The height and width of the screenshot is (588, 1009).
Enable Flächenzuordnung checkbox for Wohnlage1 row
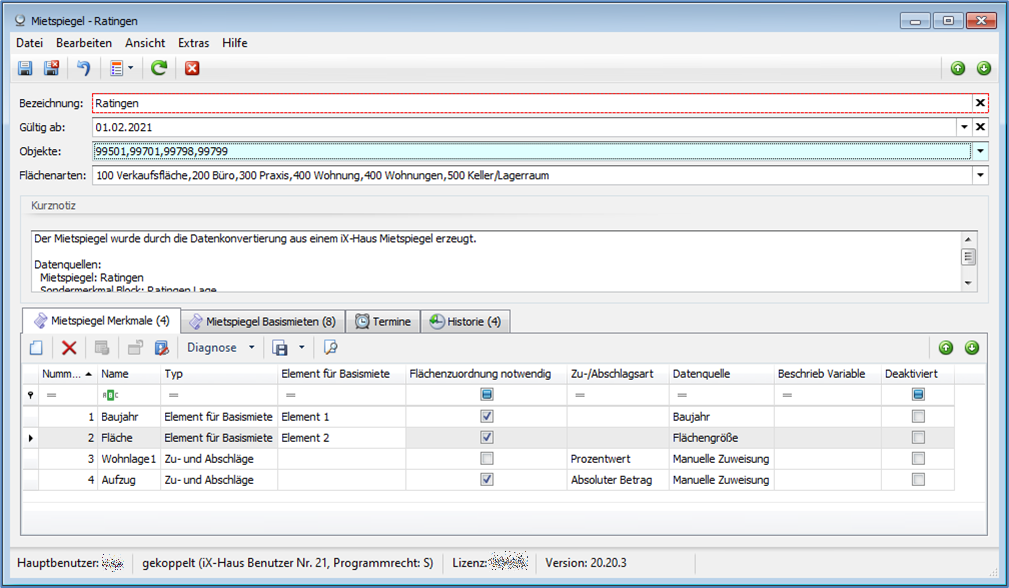(x=486, y=459)
